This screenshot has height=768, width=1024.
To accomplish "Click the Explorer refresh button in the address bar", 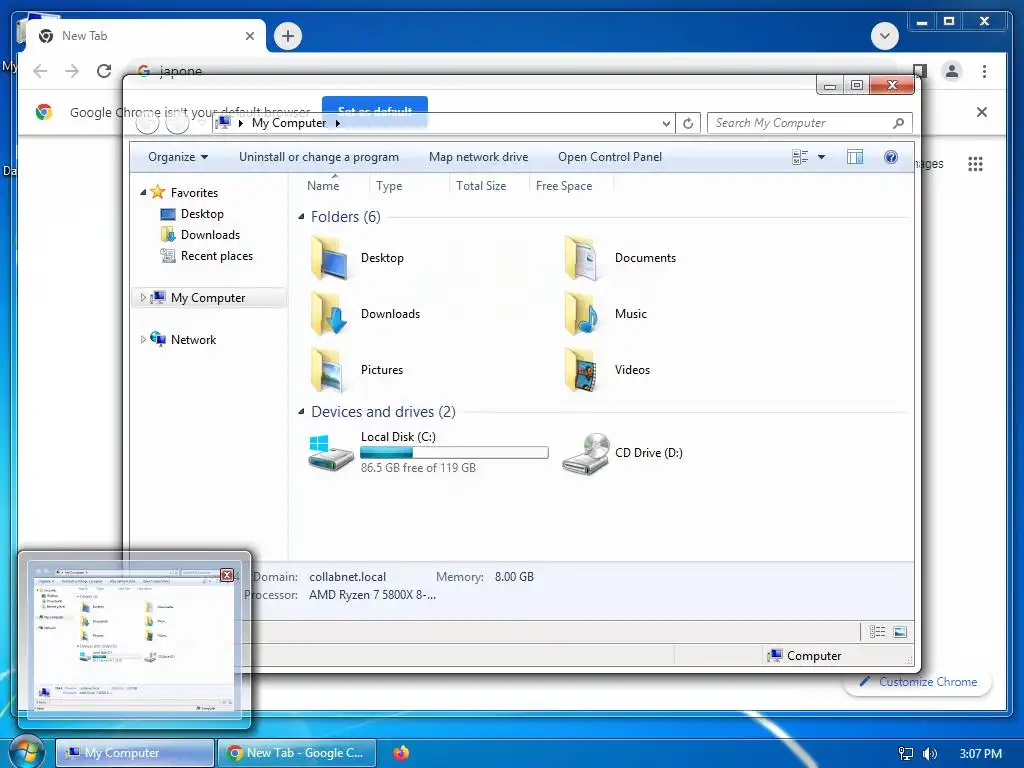I will pyautogui.click(x=688, y=123).
